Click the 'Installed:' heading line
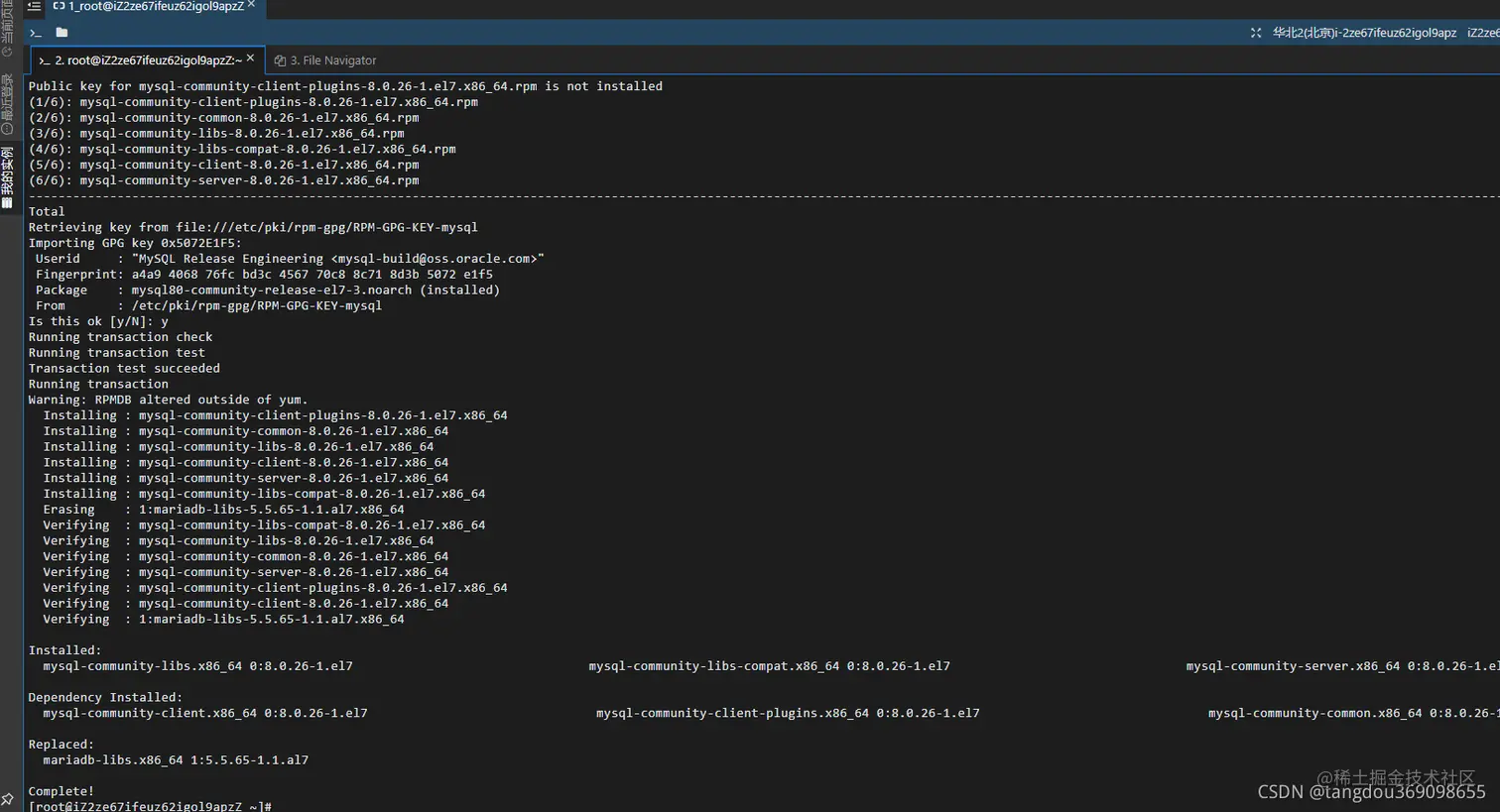 (x=64, y=650)
